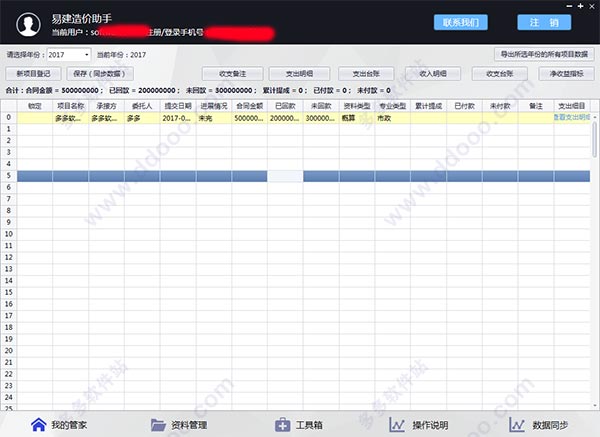
Task: Open 工具箱 toolbox icon
Action: 282,425
